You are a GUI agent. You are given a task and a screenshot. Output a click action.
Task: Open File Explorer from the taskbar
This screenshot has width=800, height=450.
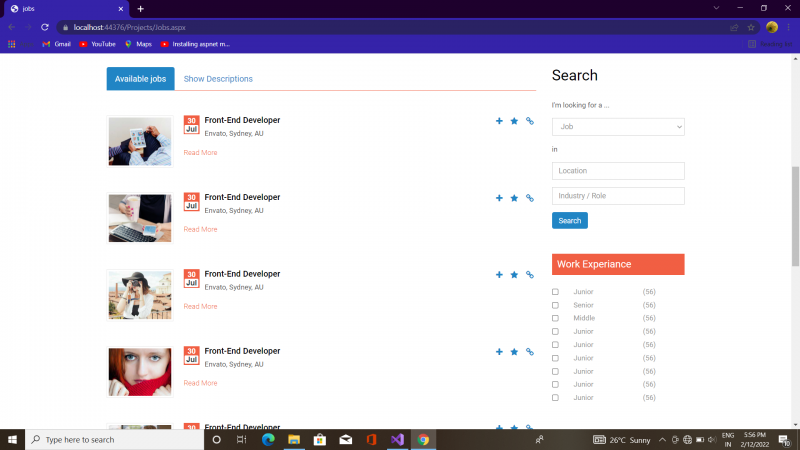[294, 439]
